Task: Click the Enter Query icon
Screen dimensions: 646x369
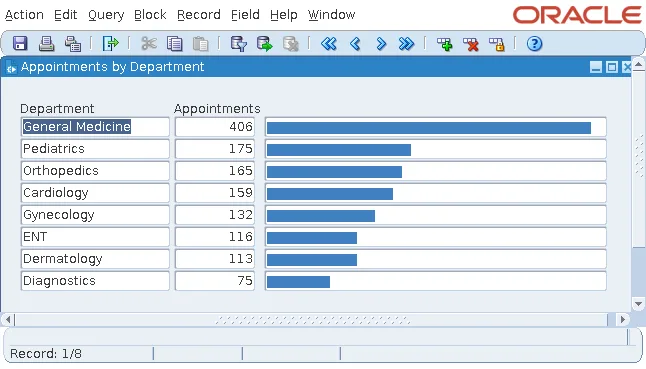Action: (238, 43)
